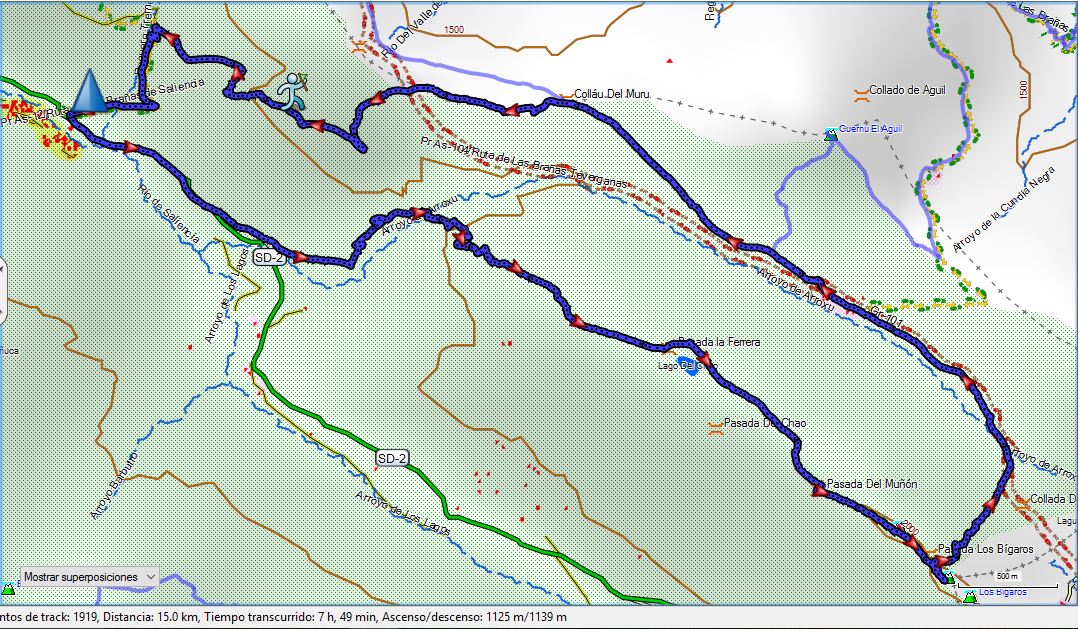Image resolution: width=1078 pixels, height=629 pixels.
Task: Click Ascenso/descenso 1125 m/1139 m status text
Action: point(476,617)
